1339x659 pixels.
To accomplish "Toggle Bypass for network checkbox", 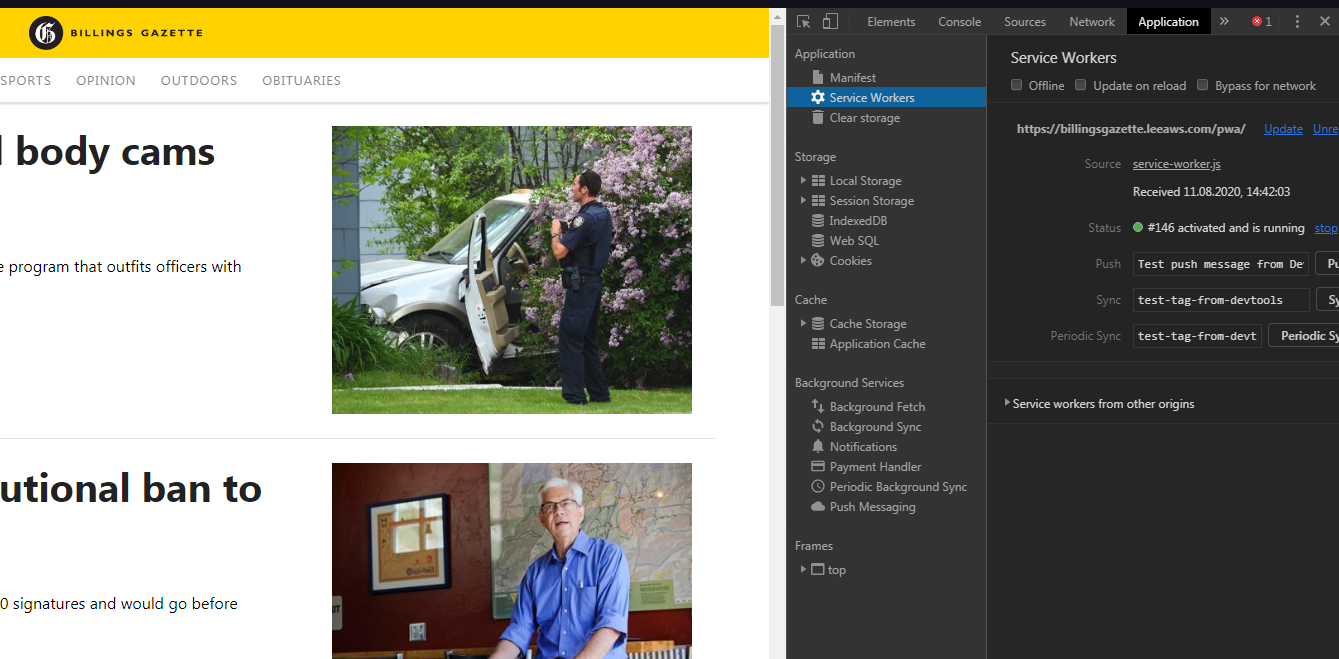I will pyautogui.click(x=1203, y=85).
